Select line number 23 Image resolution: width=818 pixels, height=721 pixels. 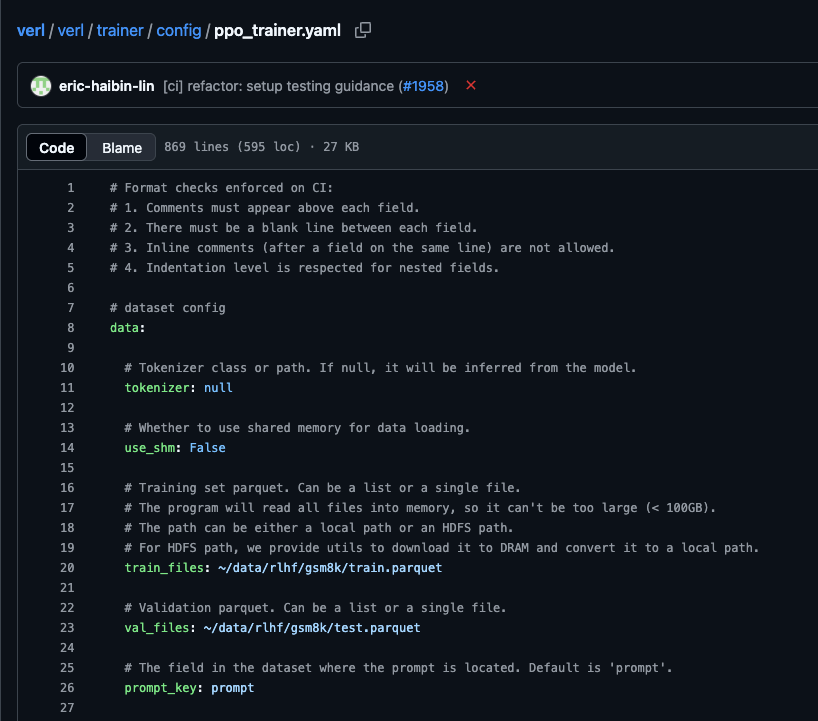(67, 628)
